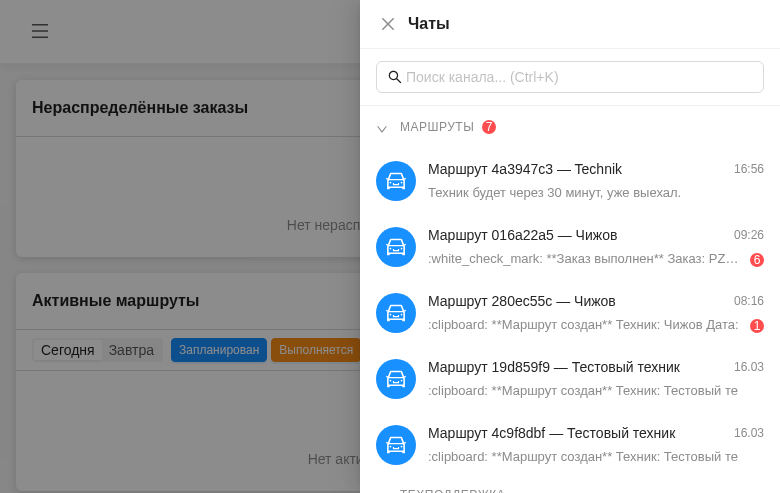The width and height of the screenshot is (780, 493).
Task: Click the Маршруты section label
Action: click(437, 127)
